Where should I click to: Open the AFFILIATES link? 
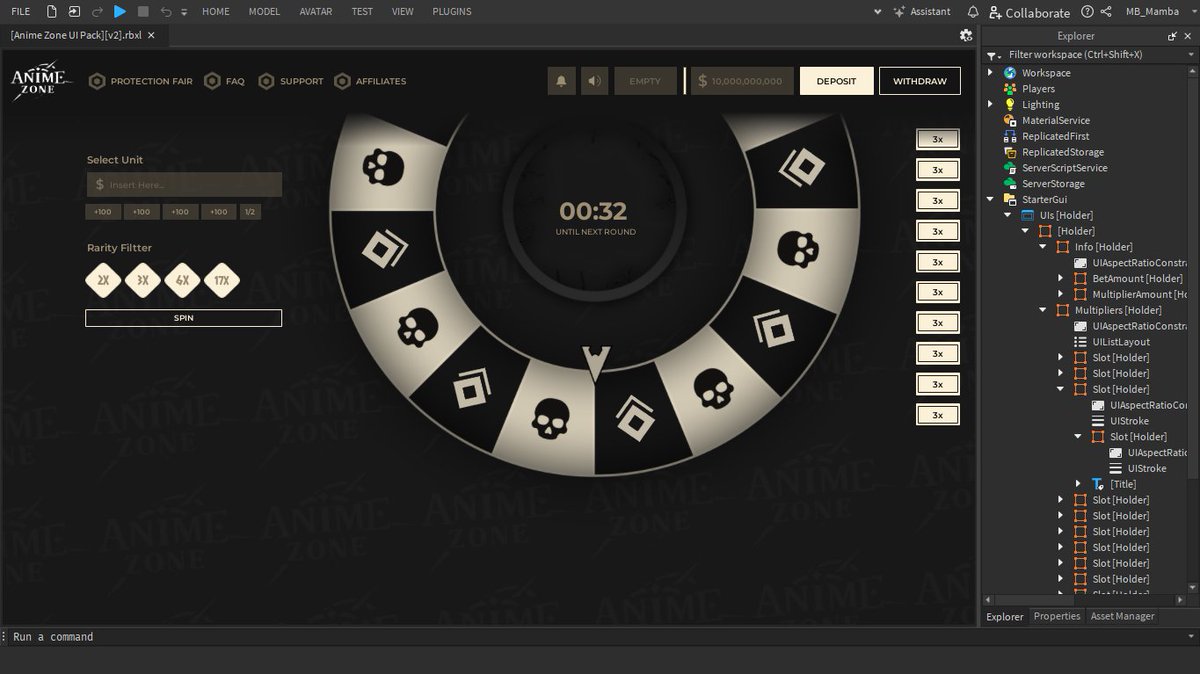tap(370, 81)
